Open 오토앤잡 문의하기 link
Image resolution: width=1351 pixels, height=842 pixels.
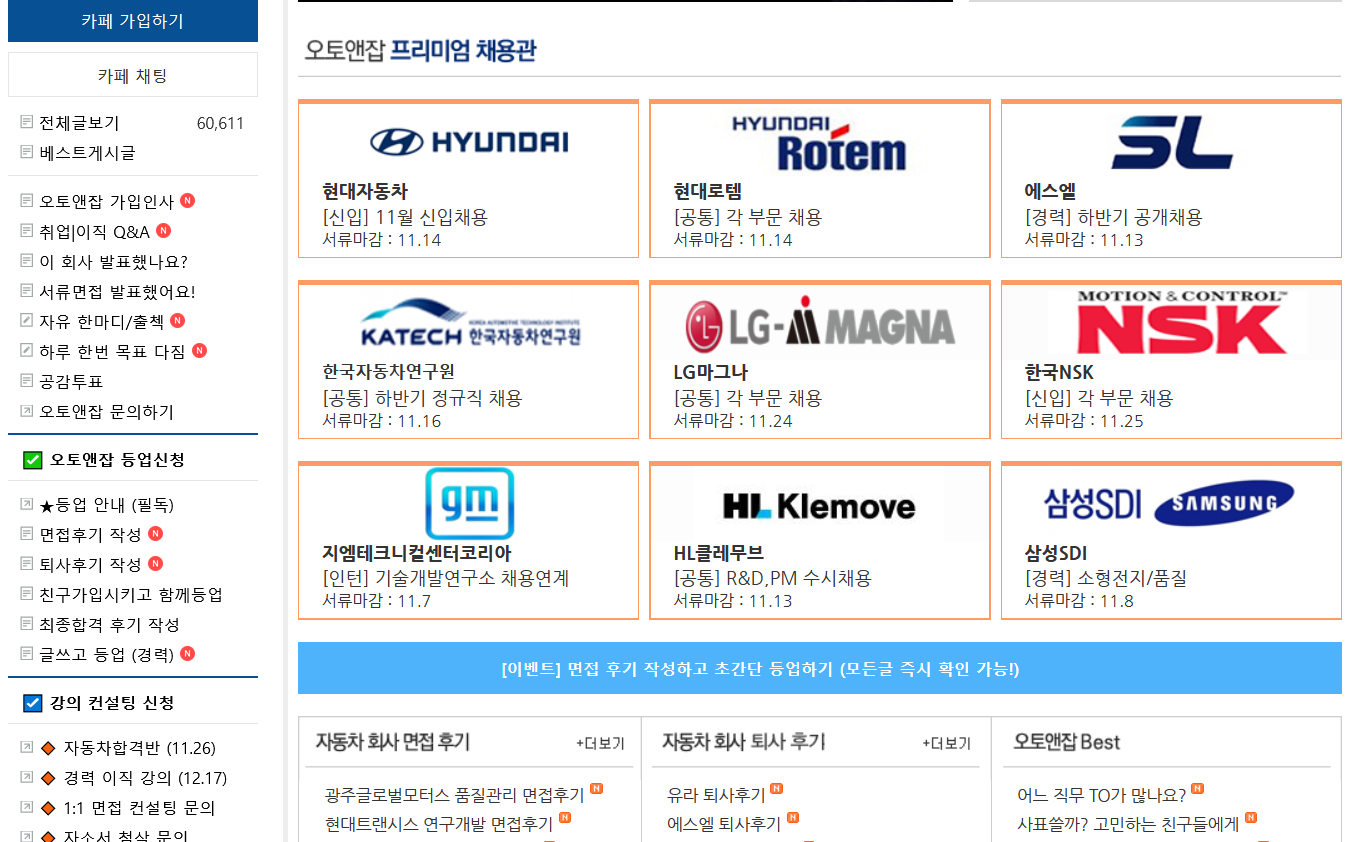point(106,411)
